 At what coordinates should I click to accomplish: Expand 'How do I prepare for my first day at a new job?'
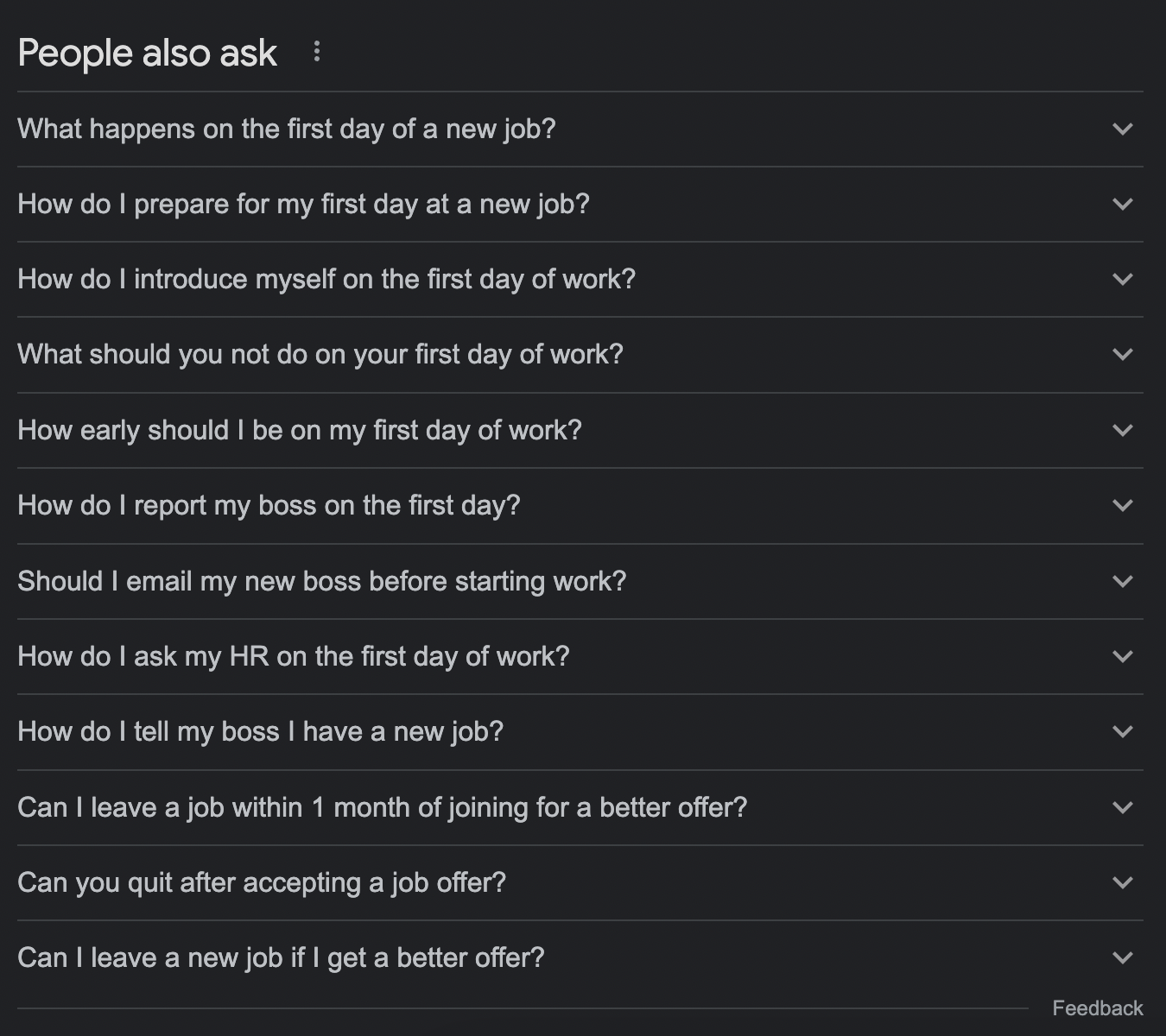point(1122,204)
